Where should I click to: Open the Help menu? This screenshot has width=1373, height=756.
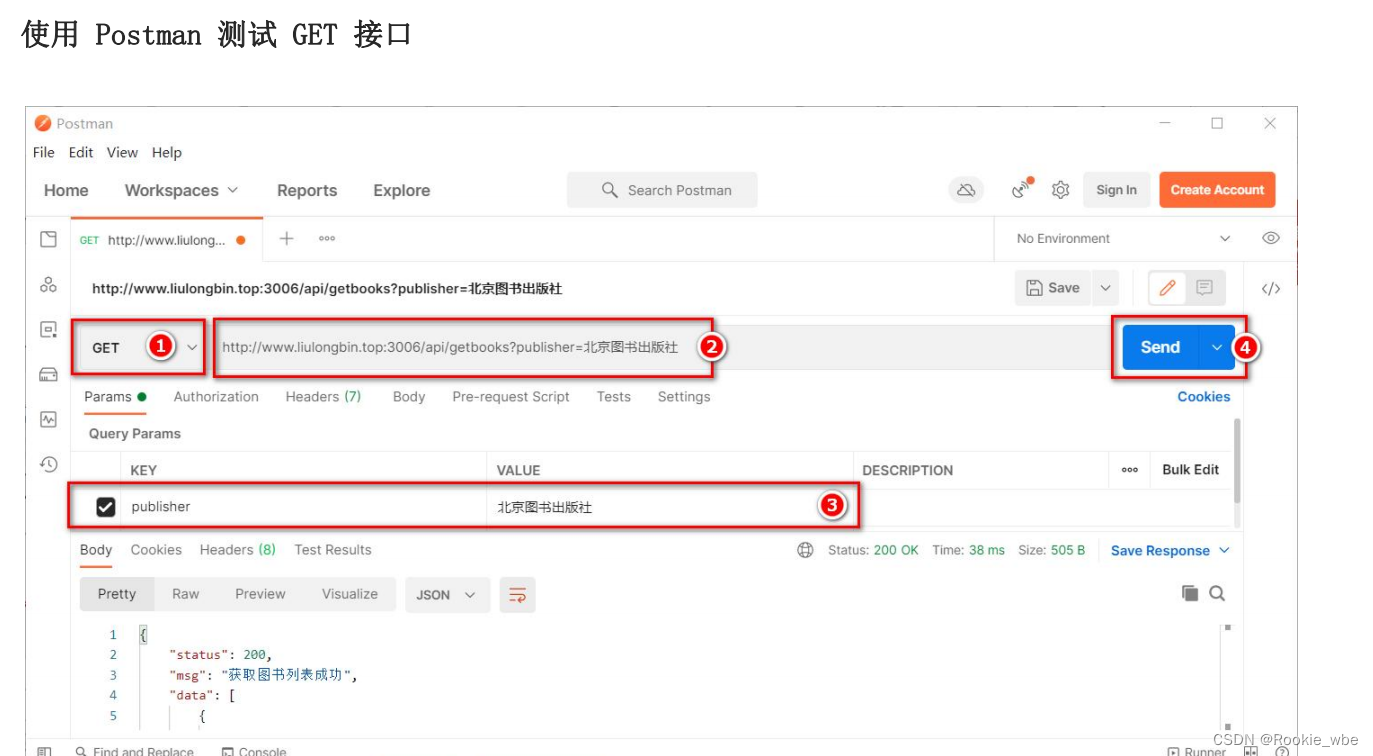click(167, 153)
